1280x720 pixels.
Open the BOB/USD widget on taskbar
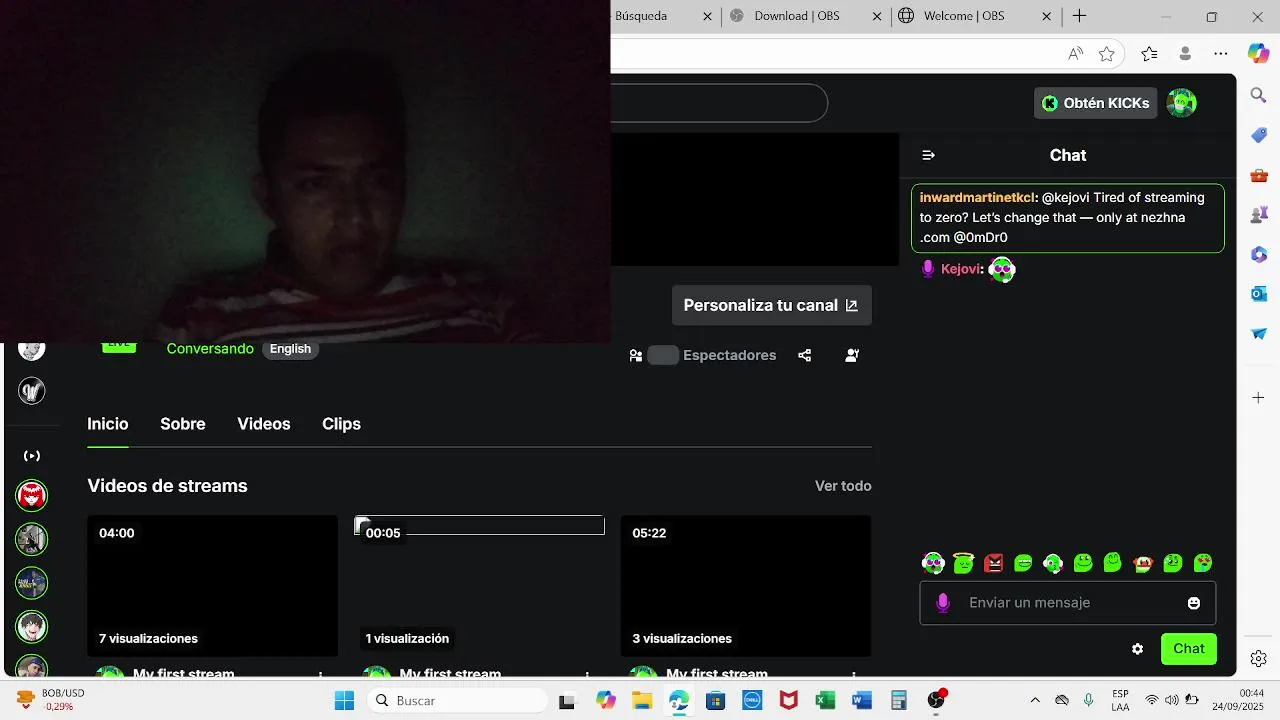pyautogui.click(x=50, y=700)
